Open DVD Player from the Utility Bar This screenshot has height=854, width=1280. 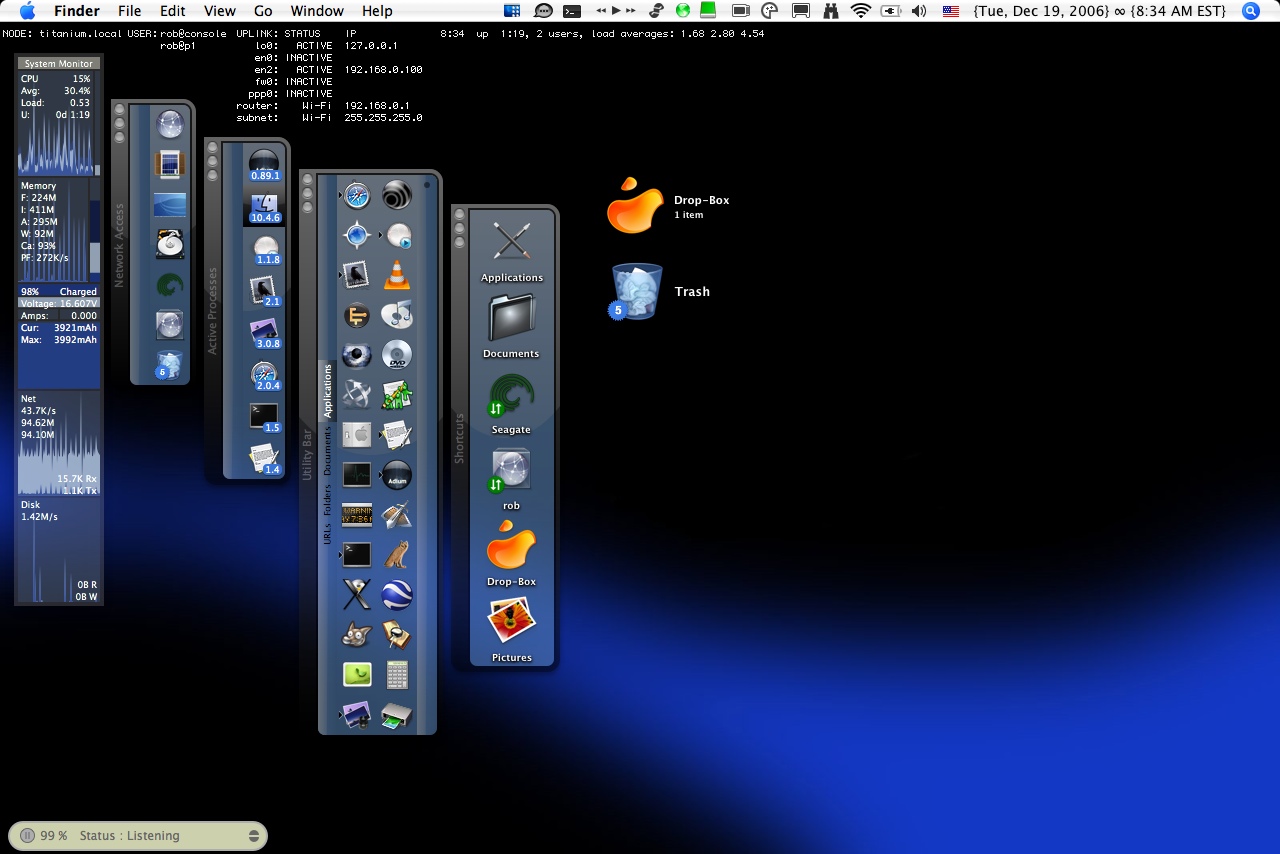[397, 355]
